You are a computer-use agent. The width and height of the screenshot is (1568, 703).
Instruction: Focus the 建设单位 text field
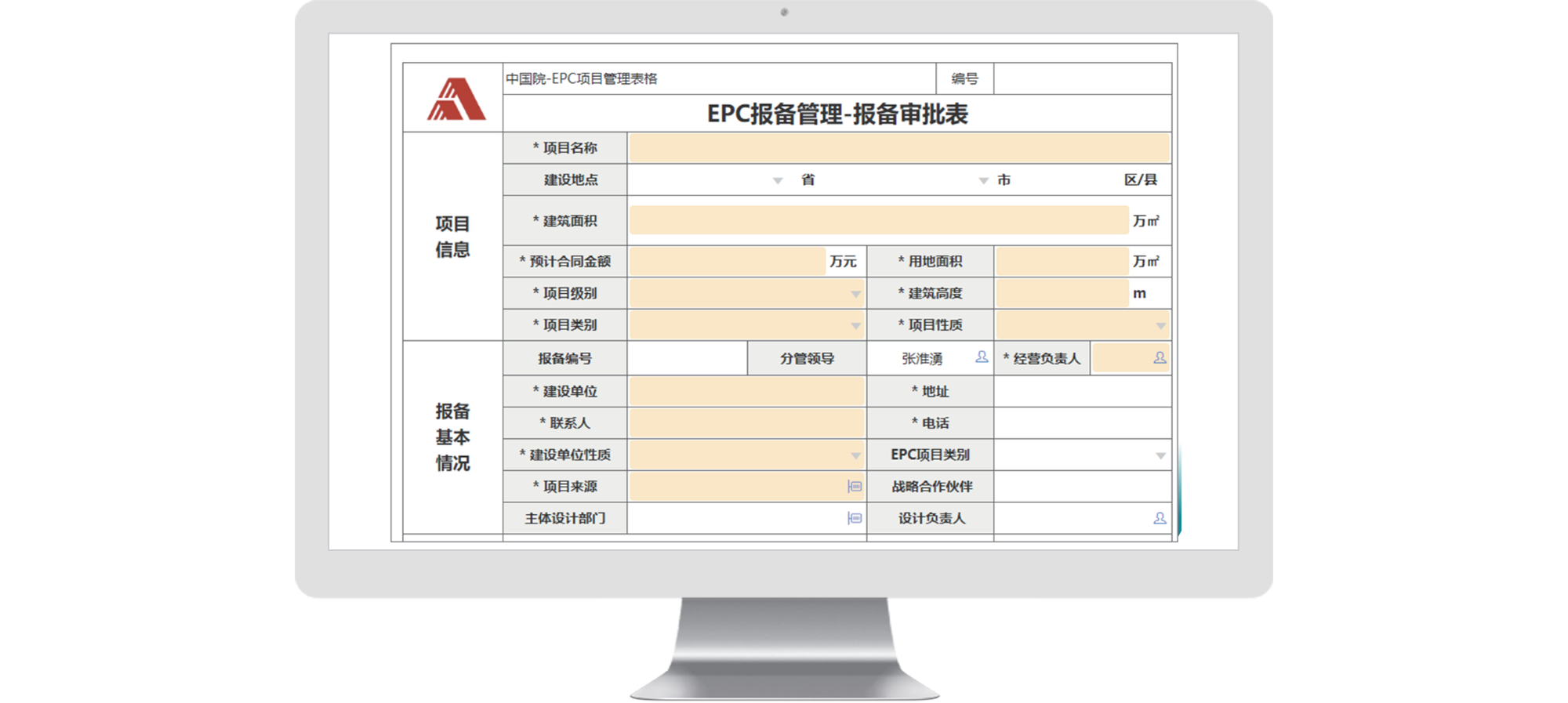coord(746,391)
